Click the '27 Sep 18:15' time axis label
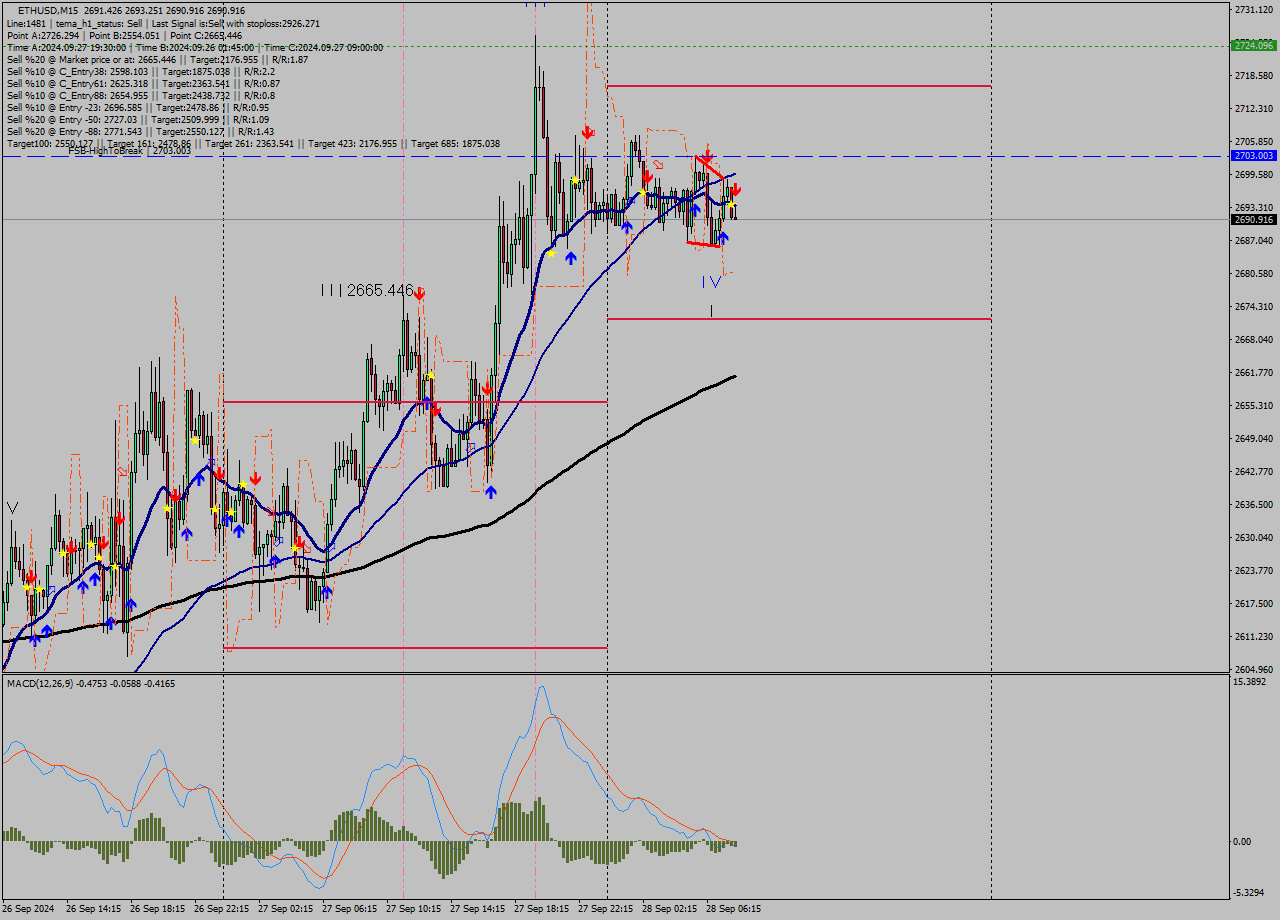Screen dimensions: 1280x920 541,909
